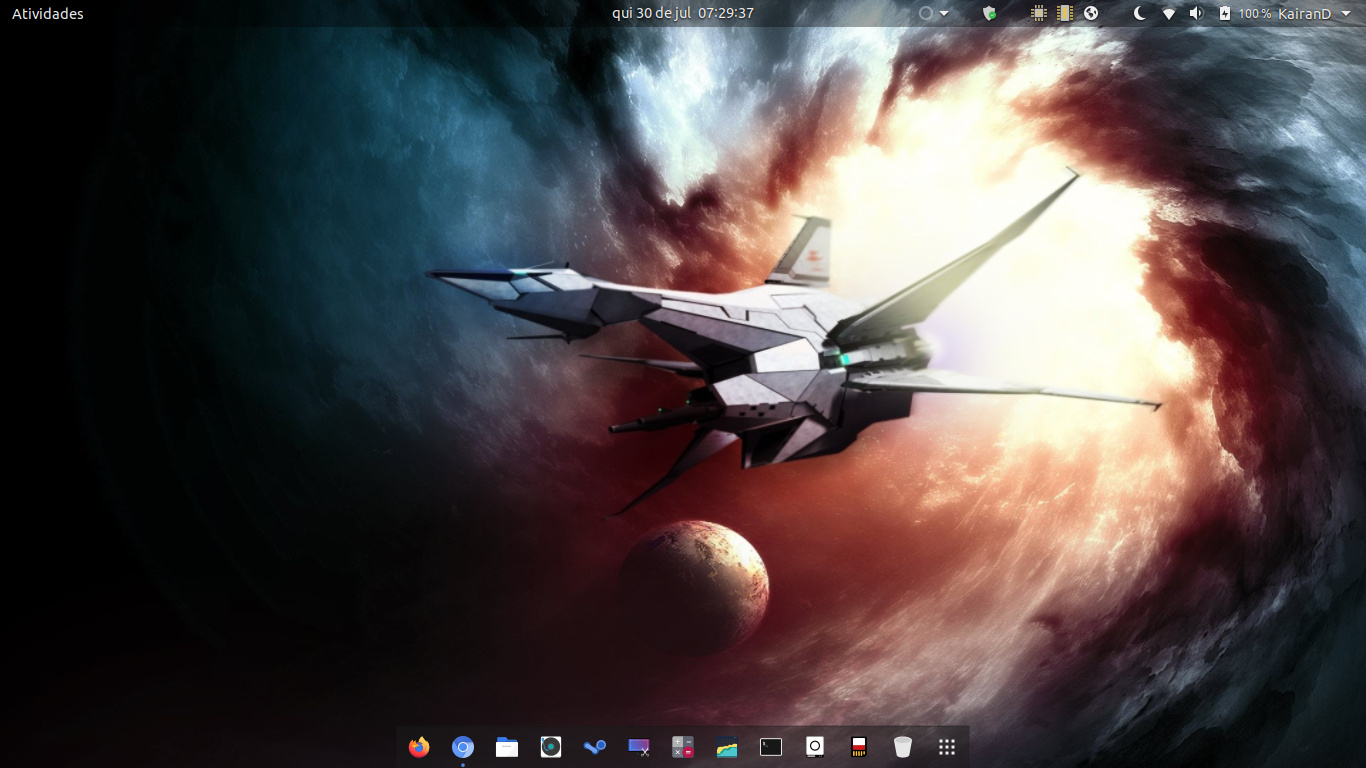Open the clock and calendar menu

click(x=683, y=14)
